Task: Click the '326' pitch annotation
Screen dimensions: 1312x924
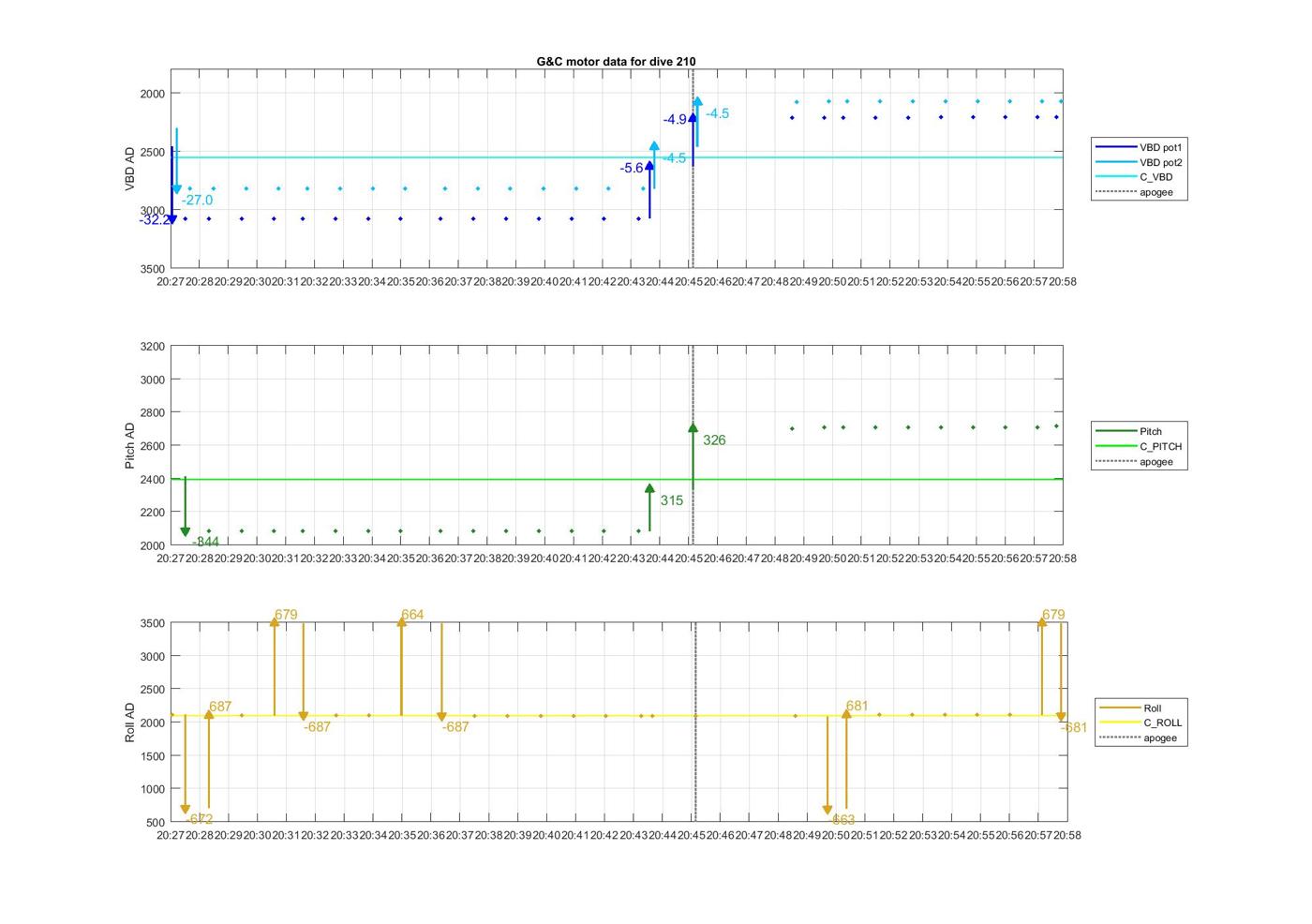Action: [x=714, y=440]
